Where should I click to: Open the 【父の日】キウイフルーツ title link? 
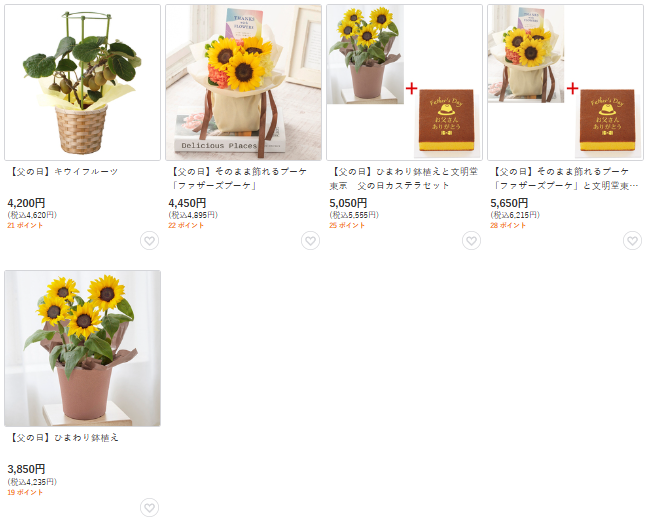[63, 172]
